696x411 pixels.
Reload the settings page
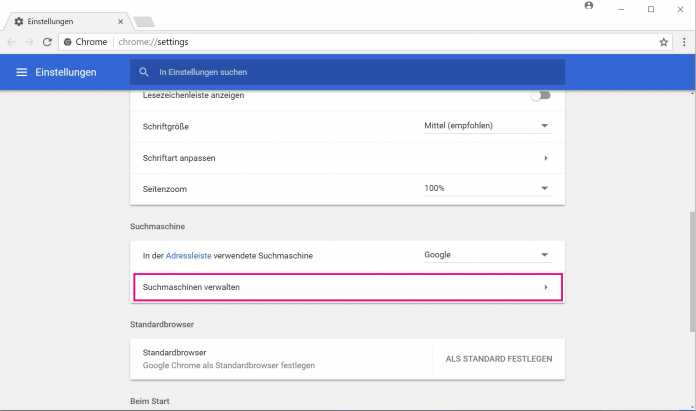coord(47,42)
